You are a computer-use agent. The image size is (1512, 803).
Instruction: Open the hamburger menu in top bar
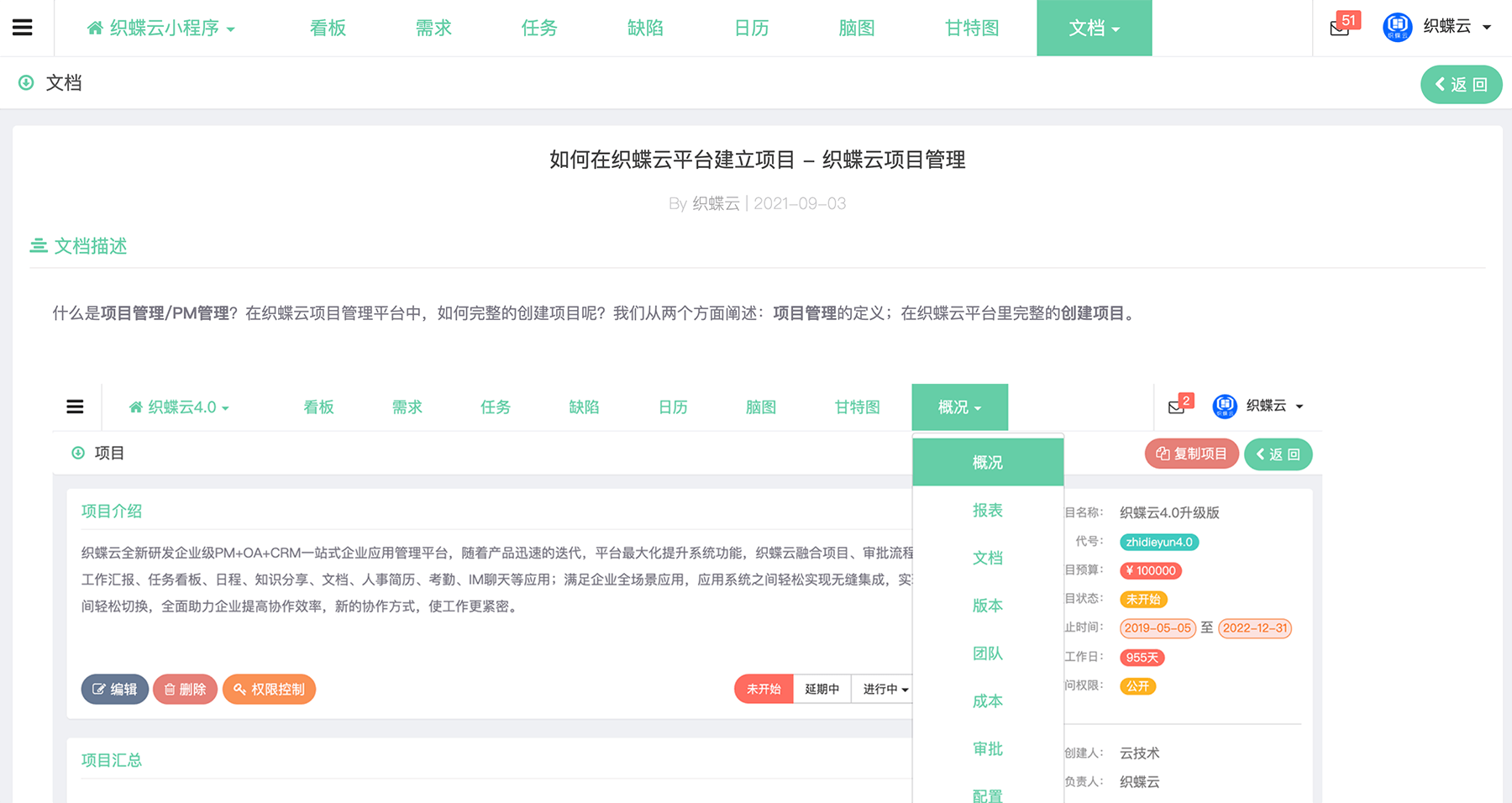pyautogui.click(x=23, y=28)
